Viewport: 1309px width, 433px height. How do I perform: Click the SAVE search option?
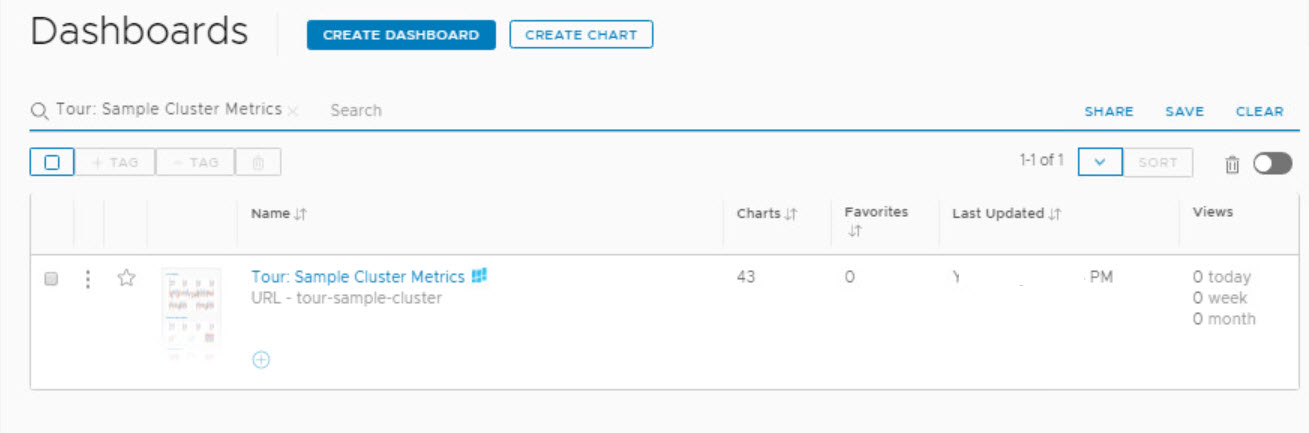coord(1184,112)
